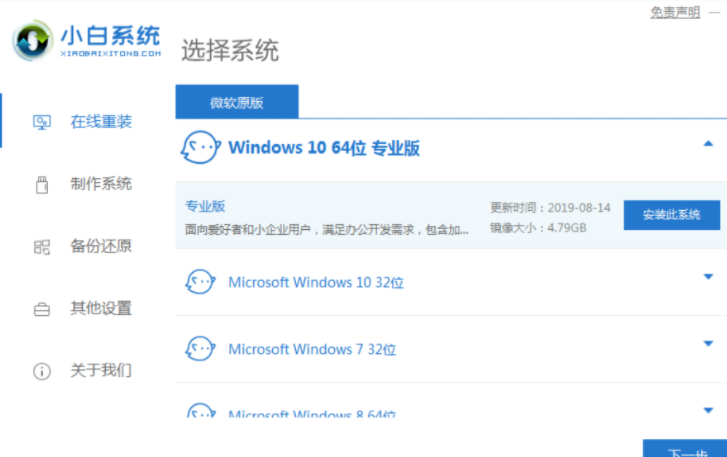727x457 pixels.
Task: Open the 免责声明 link
Action: coord(675,13)
